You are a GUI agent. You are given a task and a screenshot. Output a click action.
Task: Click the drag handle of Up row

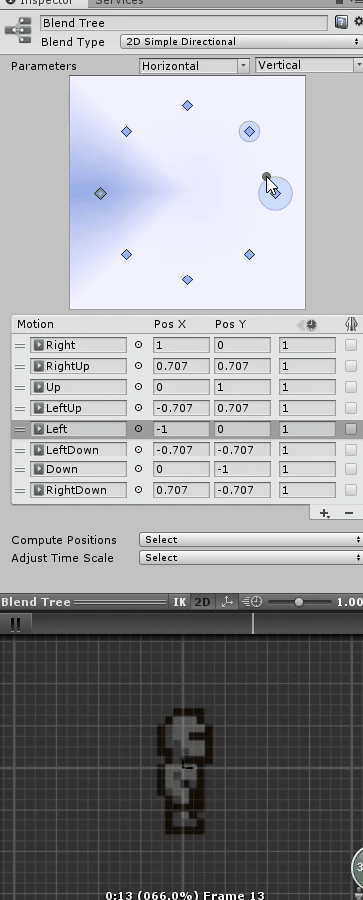click(x=20, y=387)
